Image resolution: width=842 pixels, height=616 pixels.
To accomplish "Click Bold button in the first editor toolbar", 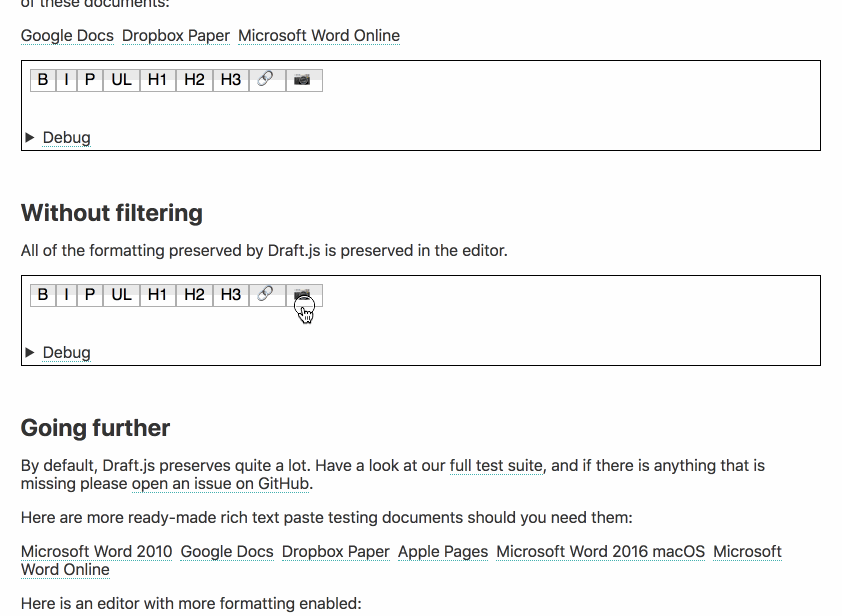I will point(43,80).
